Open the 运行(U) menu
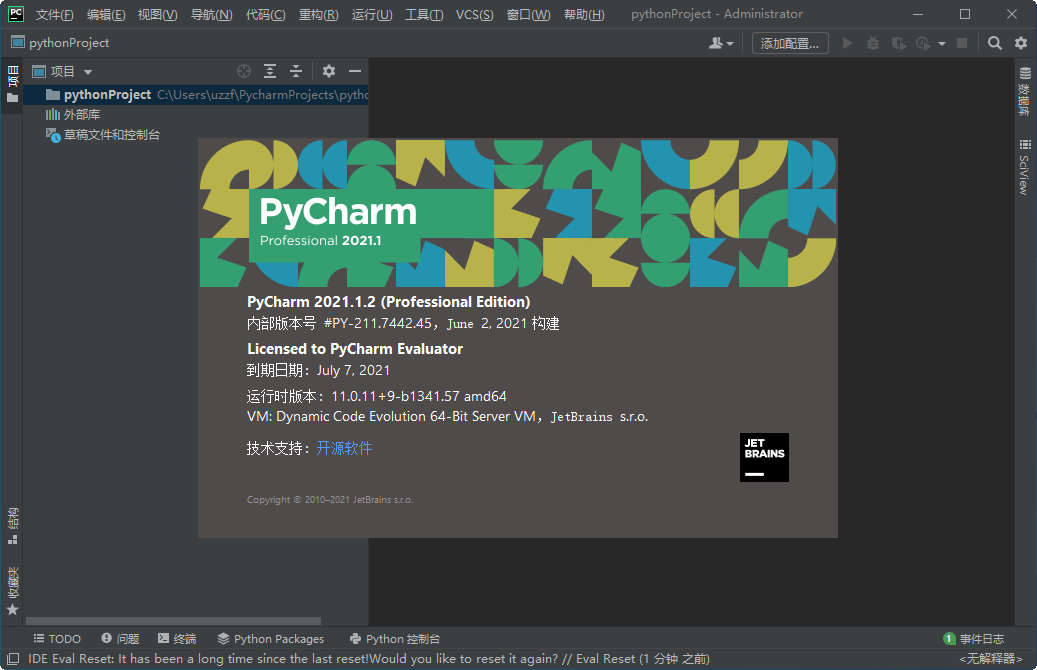 [372, 15]
